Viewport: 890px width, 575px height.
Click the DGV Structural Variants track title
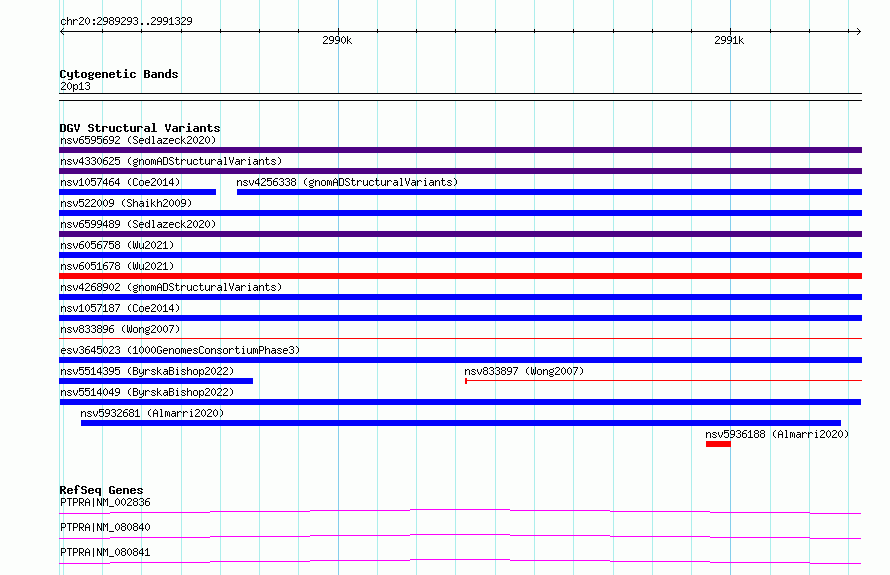tap(140, 128)
